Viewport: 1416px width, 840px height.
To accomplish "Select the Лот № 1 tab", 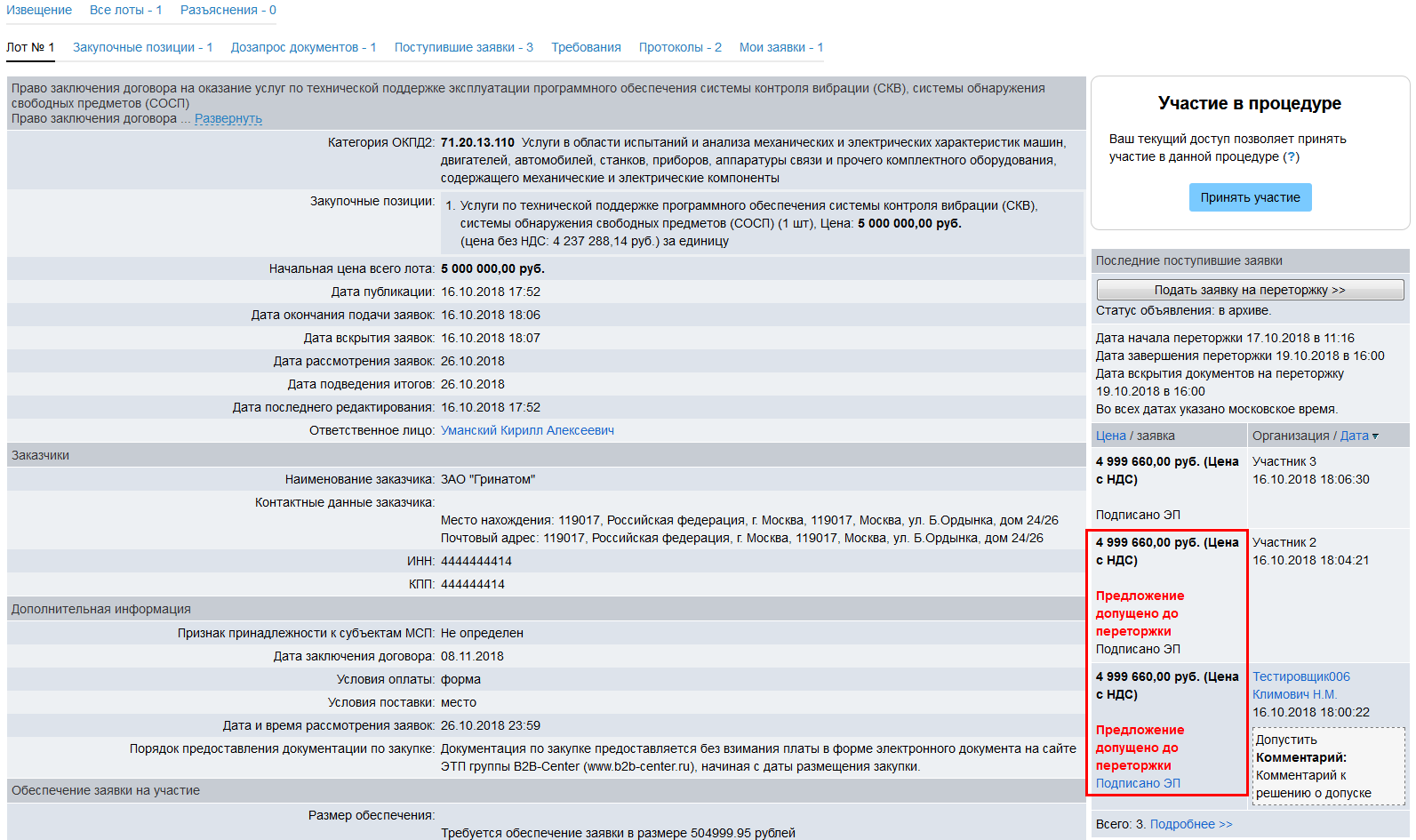I will pos(30,47).
